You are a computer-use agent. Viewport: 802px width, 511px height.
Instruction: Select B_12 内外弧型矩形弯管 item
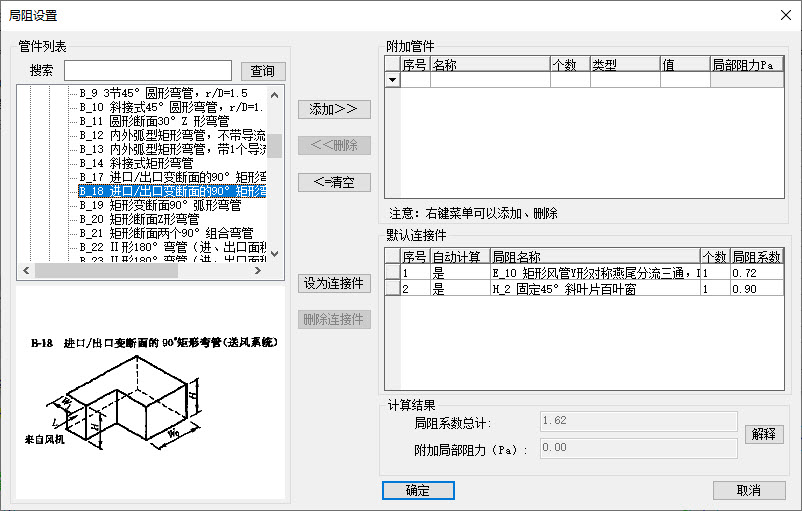click(172, 135)
